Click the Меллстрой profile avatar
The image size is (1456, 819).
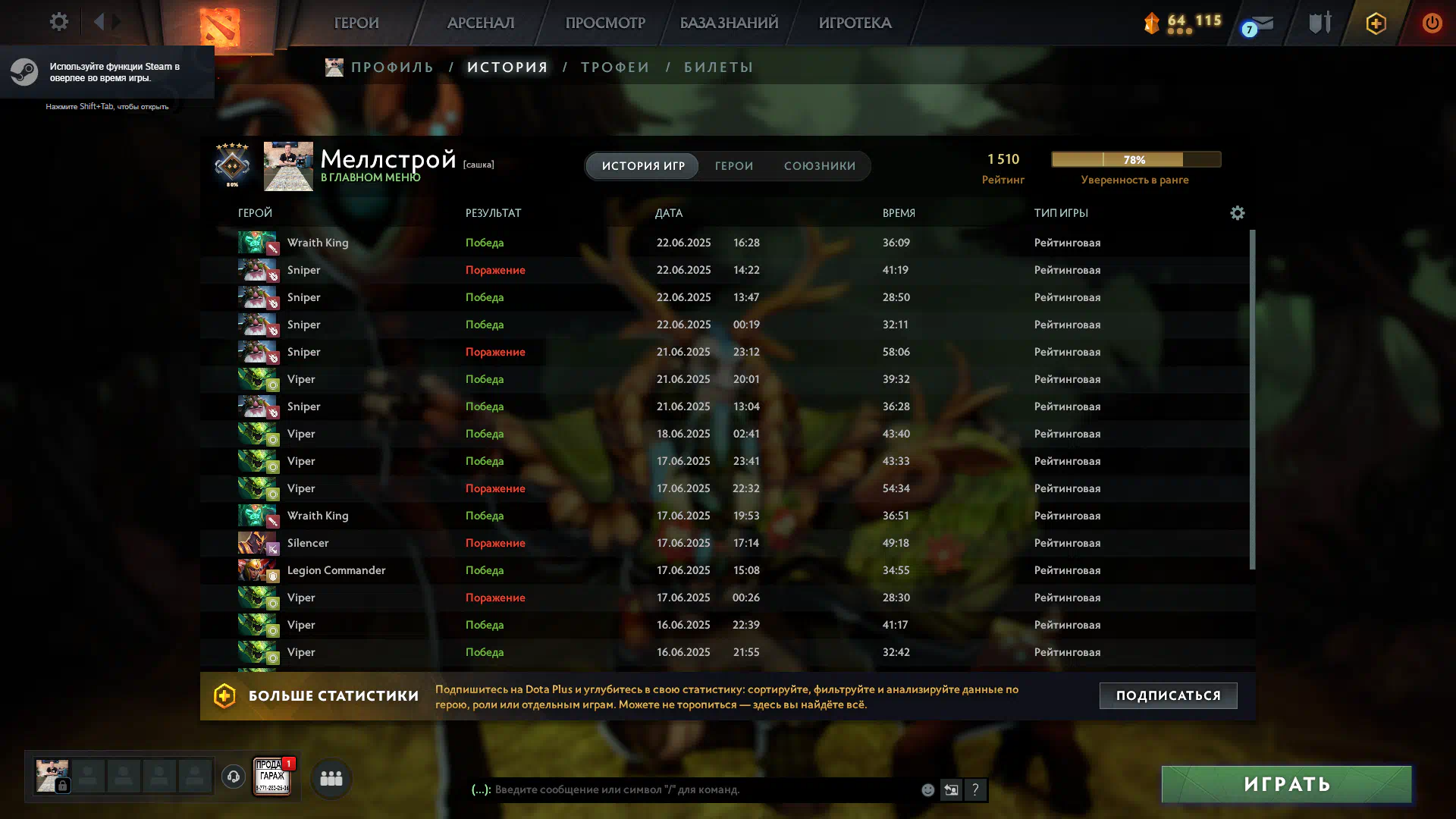click(x=288, y=166)
